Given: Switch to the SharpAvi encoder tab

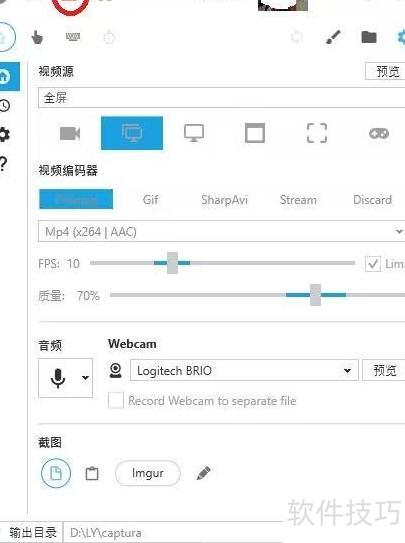Looking at the screenshot, I should (224, 200).
